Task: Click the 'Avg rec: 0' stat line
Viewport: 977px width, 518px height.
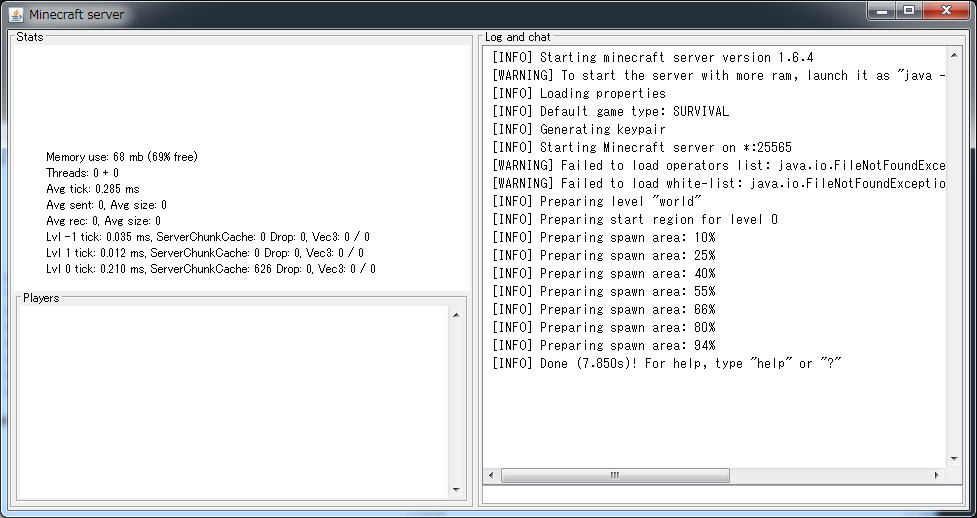Action: [103, 221]
